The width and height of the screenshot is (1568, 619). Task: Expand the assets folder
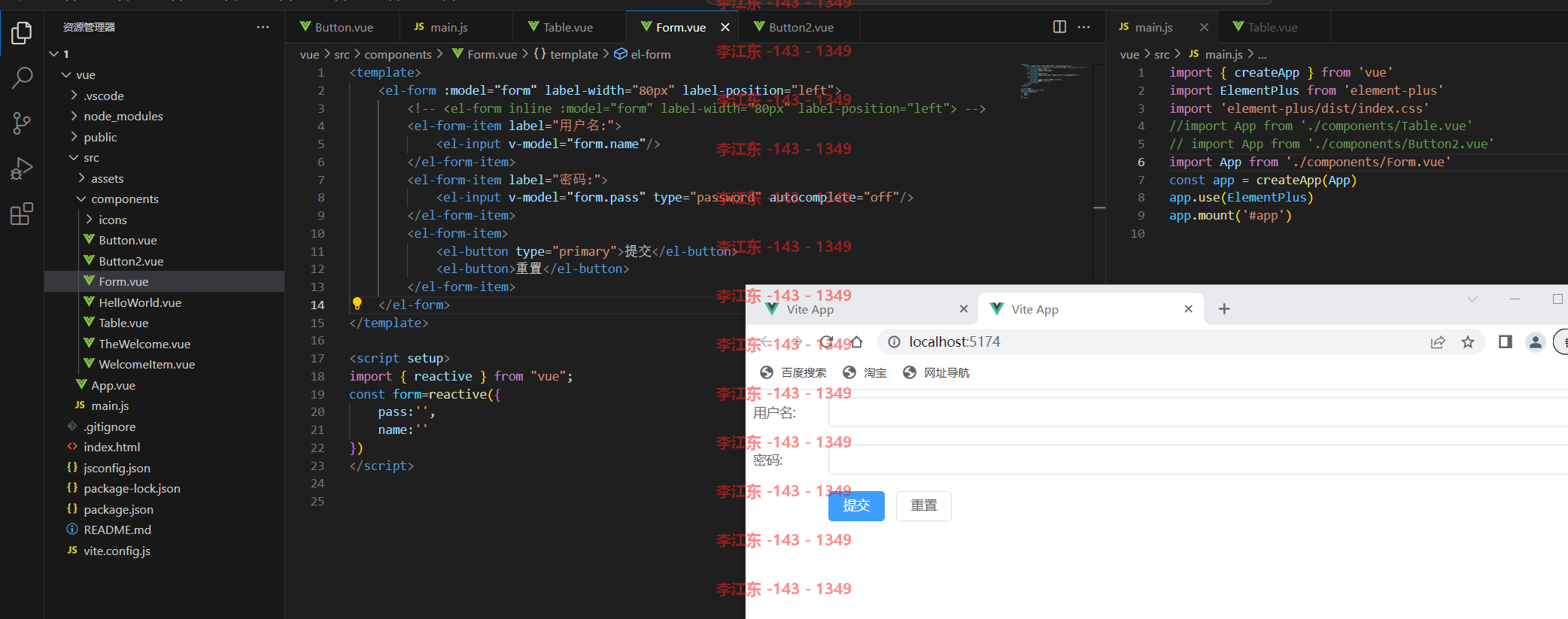coord(81,178)
